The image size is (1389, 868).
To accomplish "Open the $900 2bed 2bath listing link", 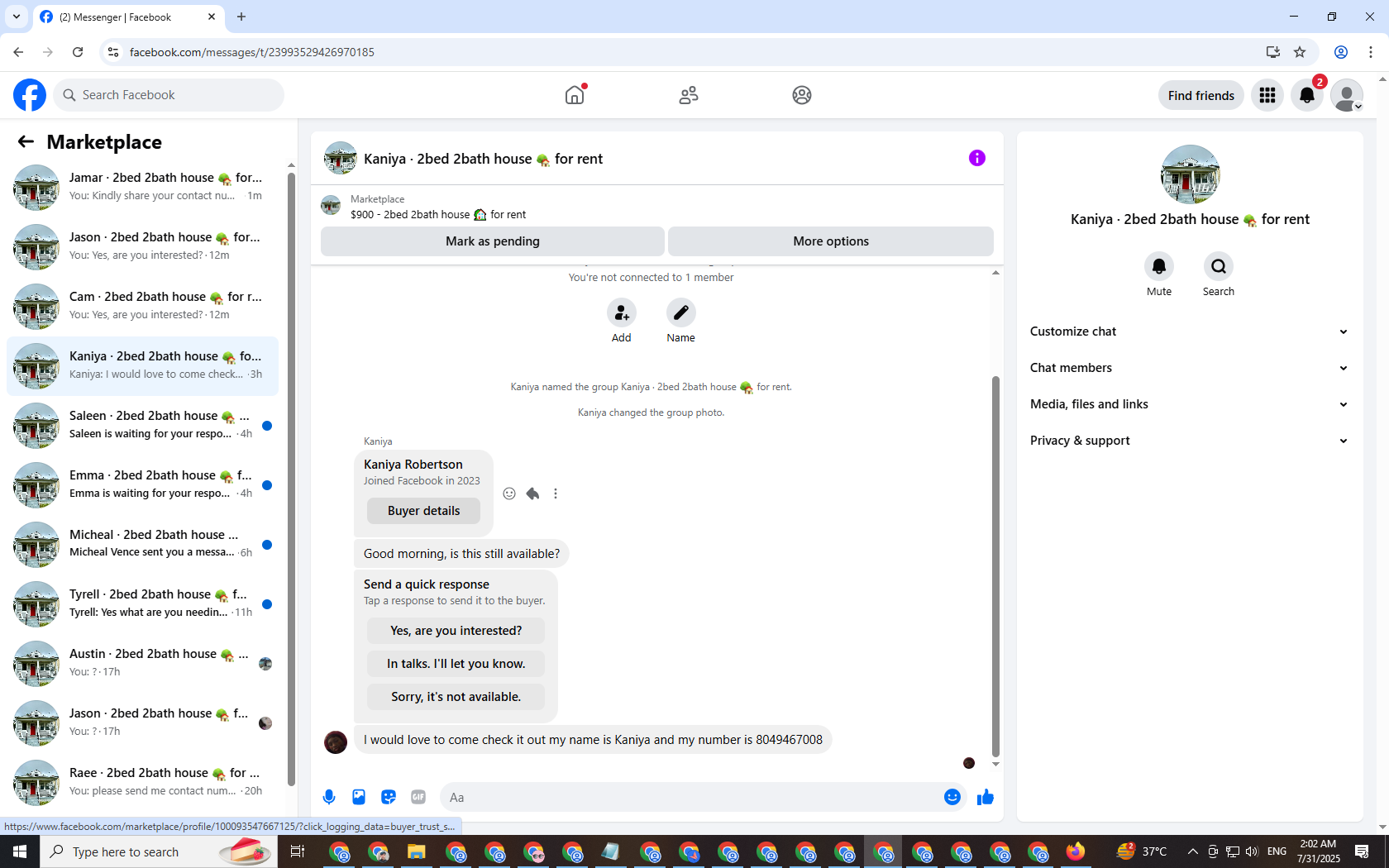I will pyautogui.click(x=438, y=214).
